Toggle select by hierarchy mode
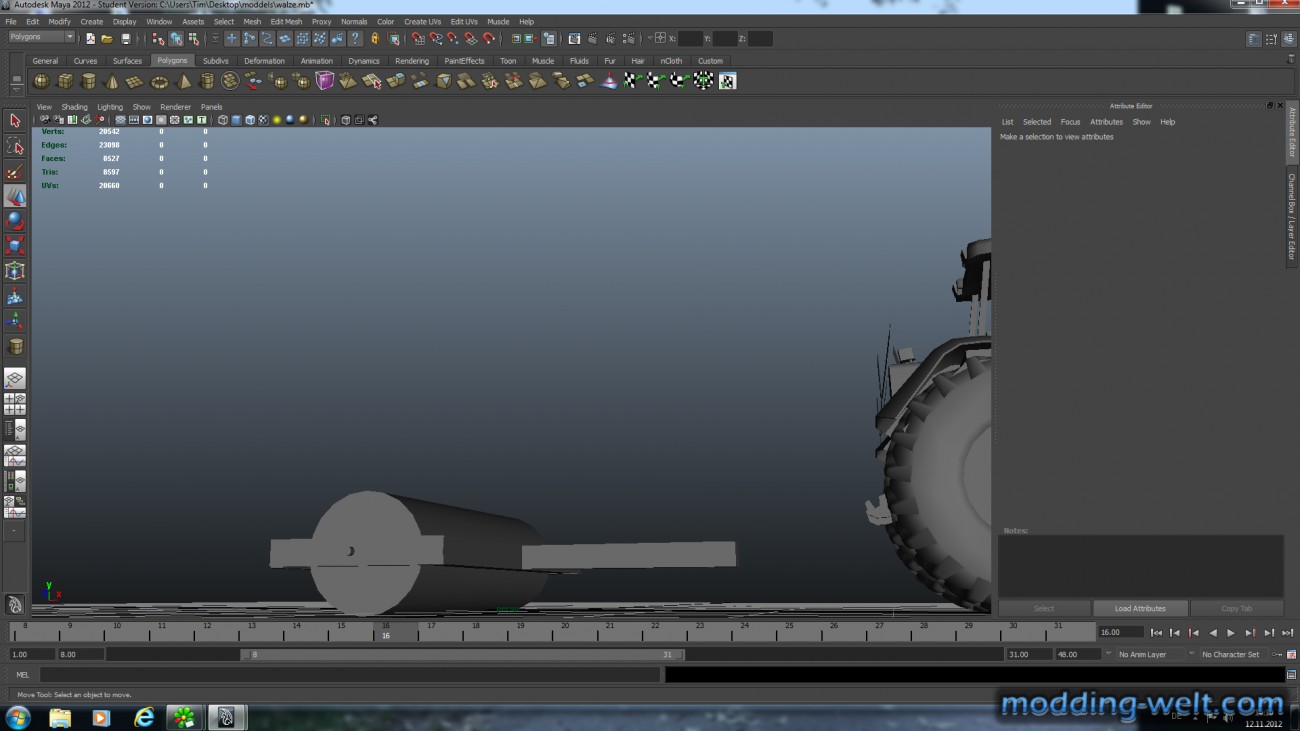This screenshot has width=1300, height=731. tap(158, 39)
